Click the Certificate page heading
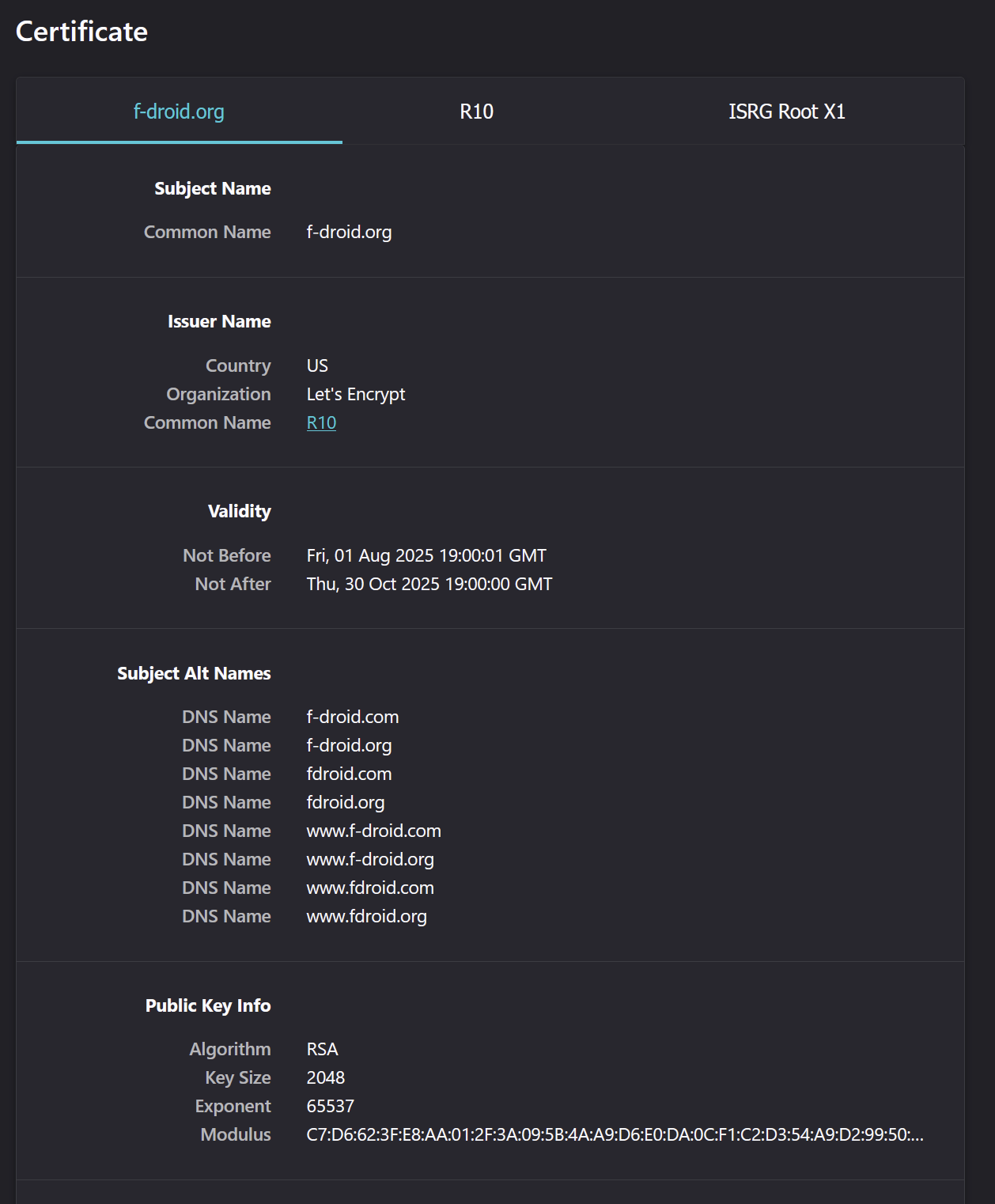995x1204 pixels. tap(81, 32)
